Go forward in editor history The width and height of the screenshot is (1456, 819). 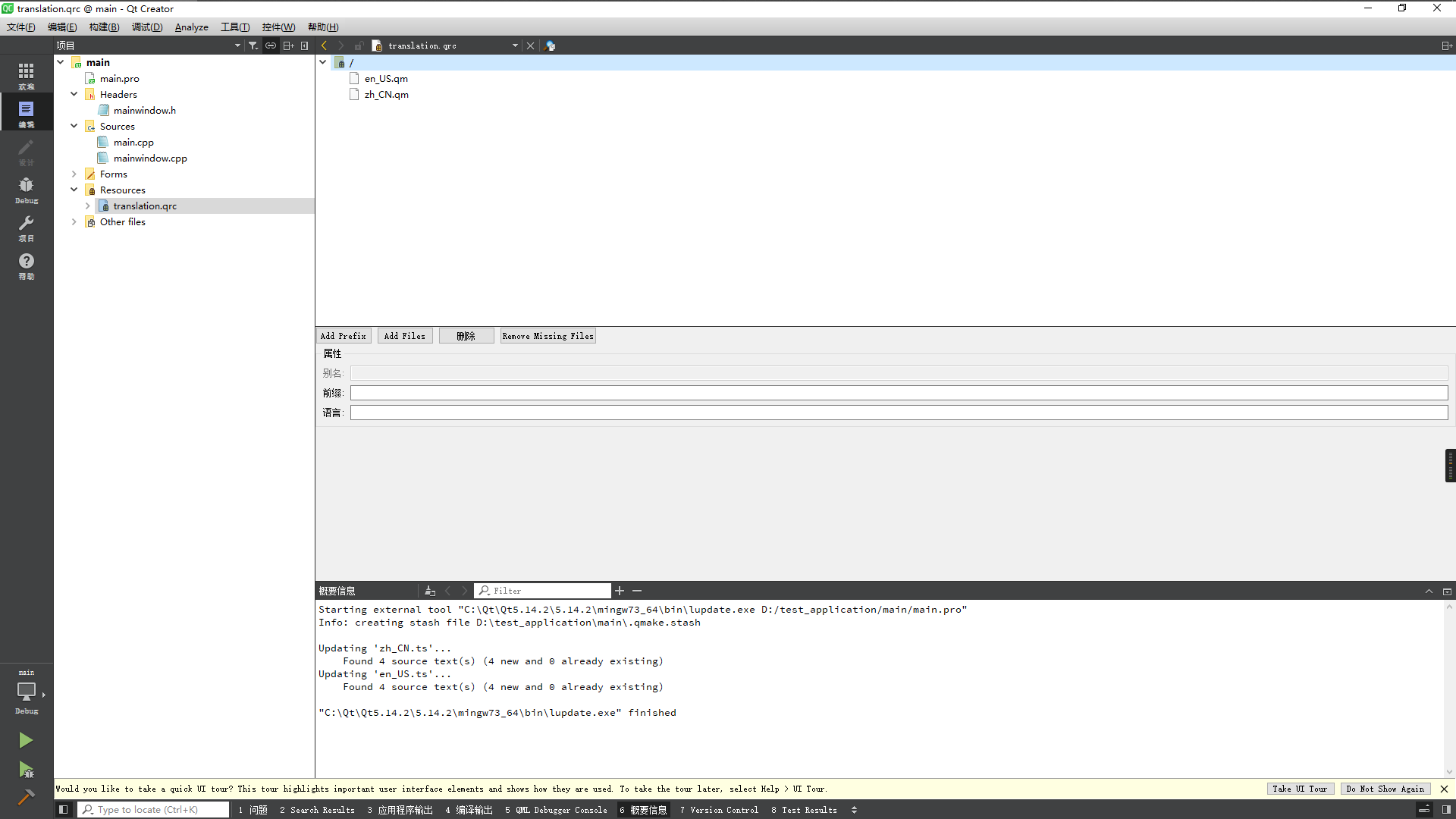pyautogui.click(x=341, y=45)
